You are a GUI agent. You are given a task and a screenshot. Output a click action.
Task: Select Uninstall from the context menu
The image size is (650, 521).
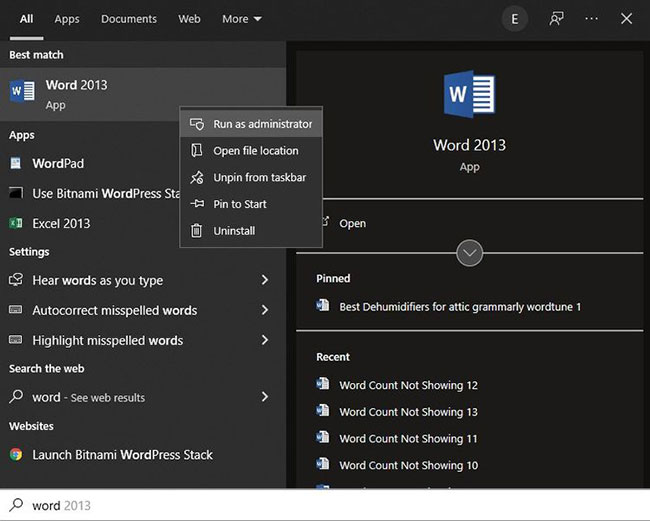point(234,231)
